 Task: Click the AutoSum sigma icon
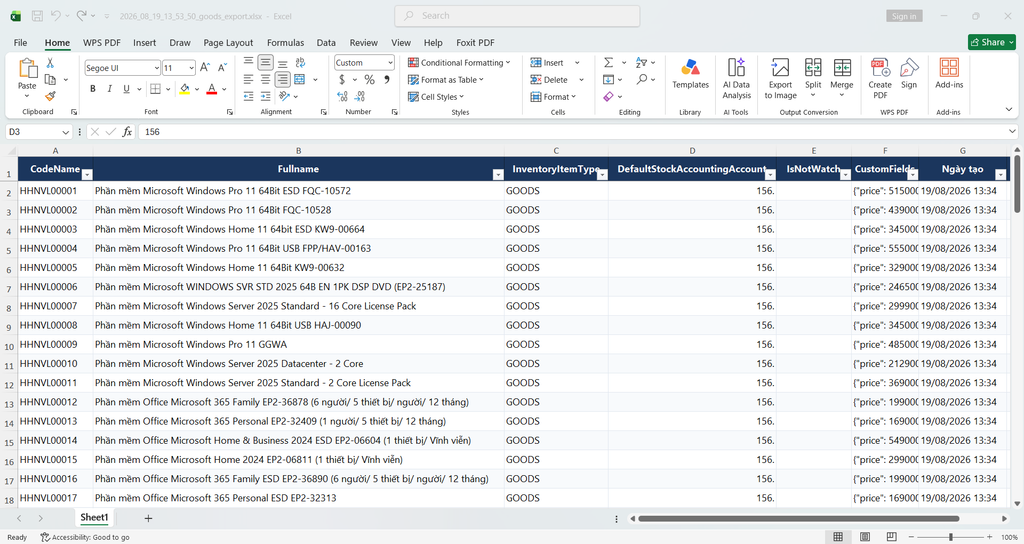[608, 63]
